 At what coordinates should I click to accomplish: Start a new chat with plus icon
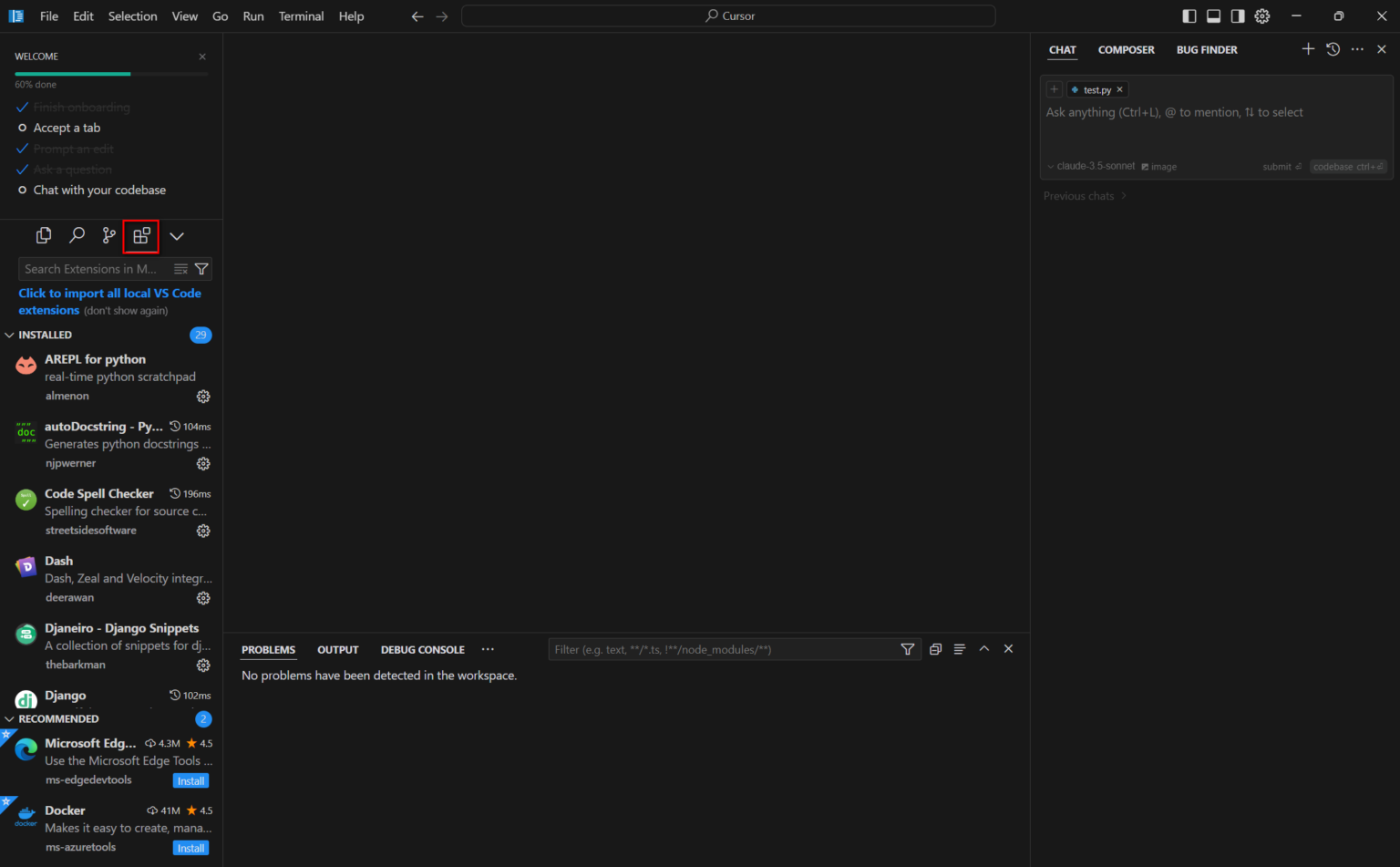click(1308, 49)
